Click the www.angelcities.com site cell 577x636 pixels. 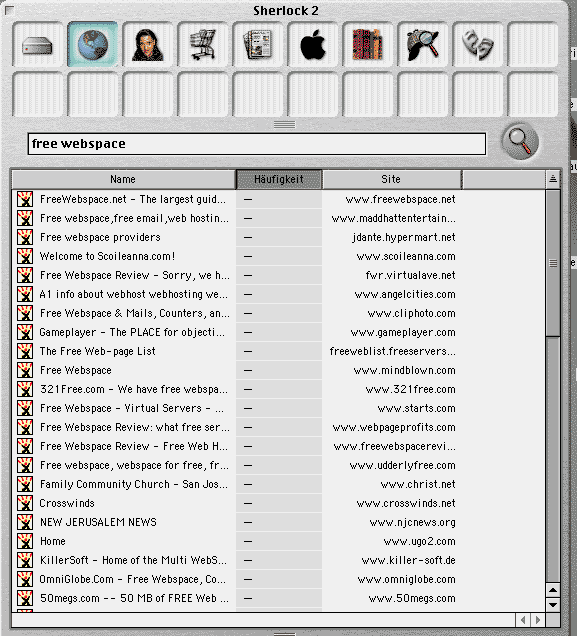tap(405, 294)
